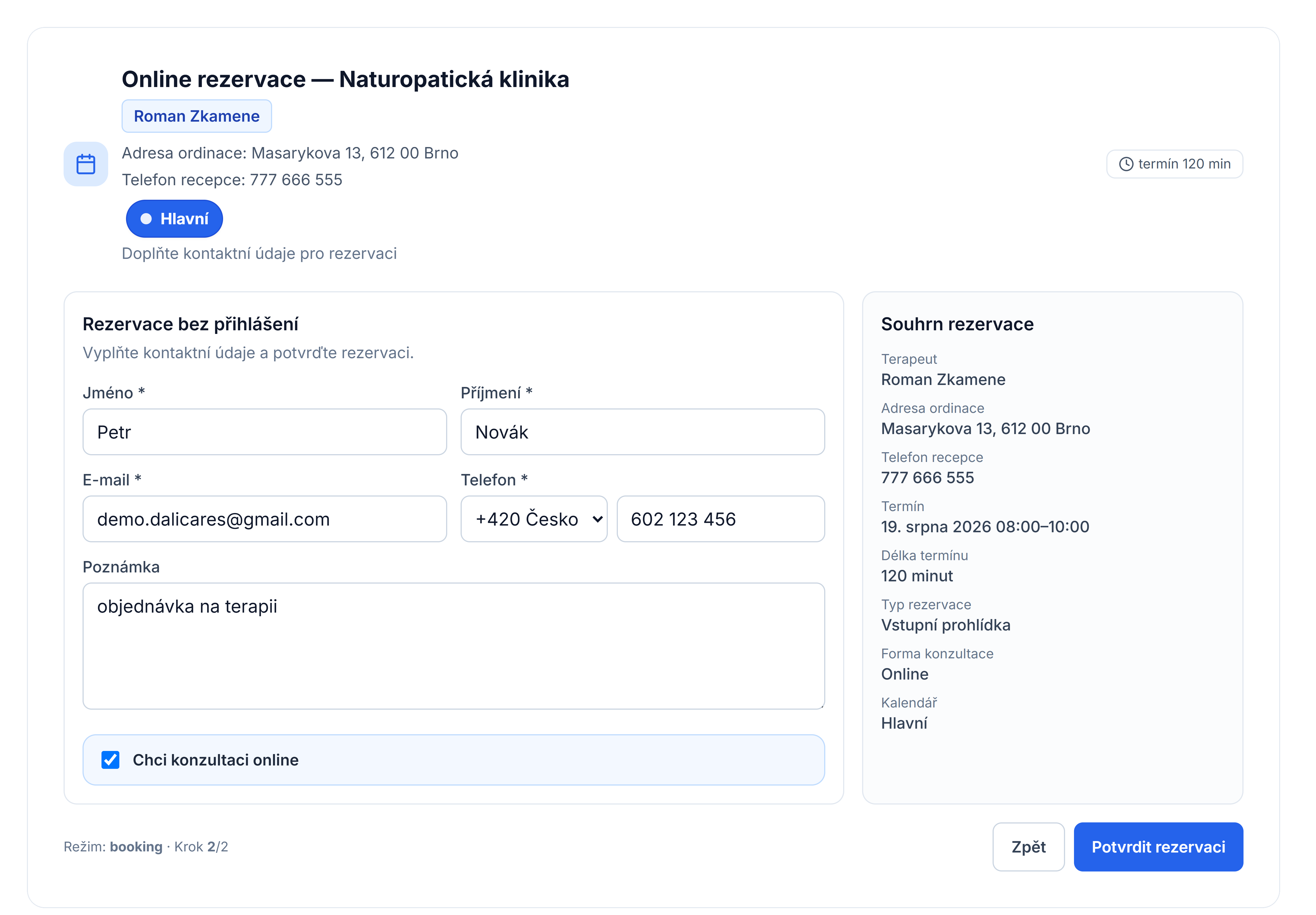Click Roman Zkamene under Terapeut in summary
Screen dimensions: 1316x915
coord(942,380)
